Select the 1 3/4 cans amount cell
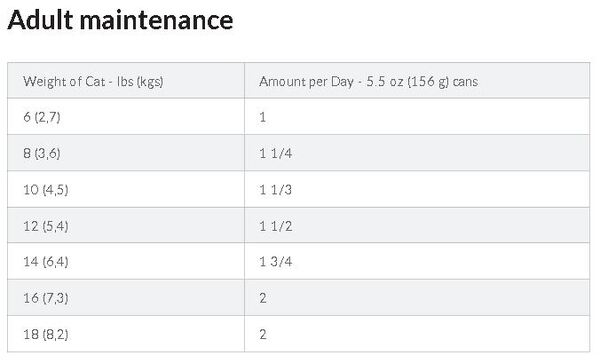 (x=417, y=261)
